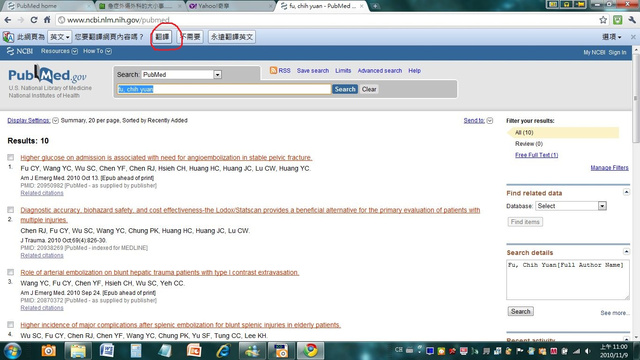
Task: Open the Advanced search link
Action: (x=380, y=71)
